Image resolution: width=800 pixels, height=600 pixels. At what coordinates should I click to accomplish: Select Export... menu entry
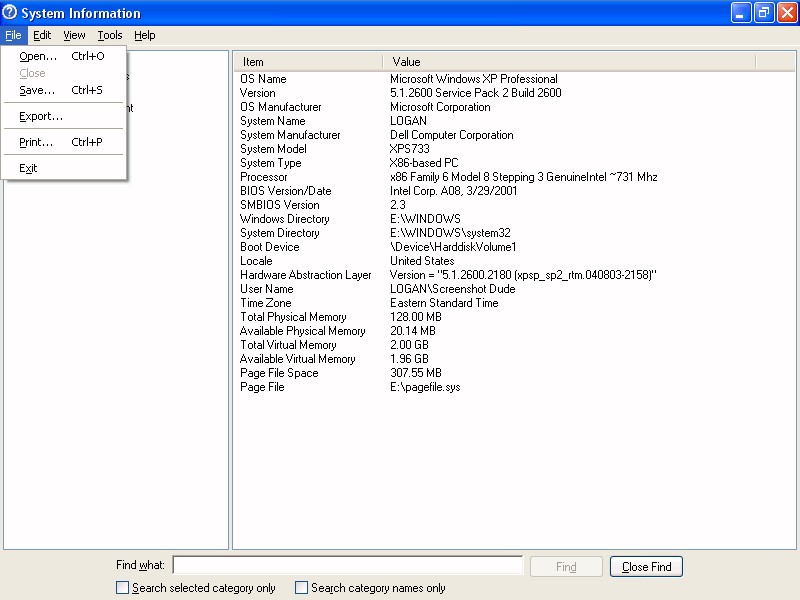tap(64, 116)
